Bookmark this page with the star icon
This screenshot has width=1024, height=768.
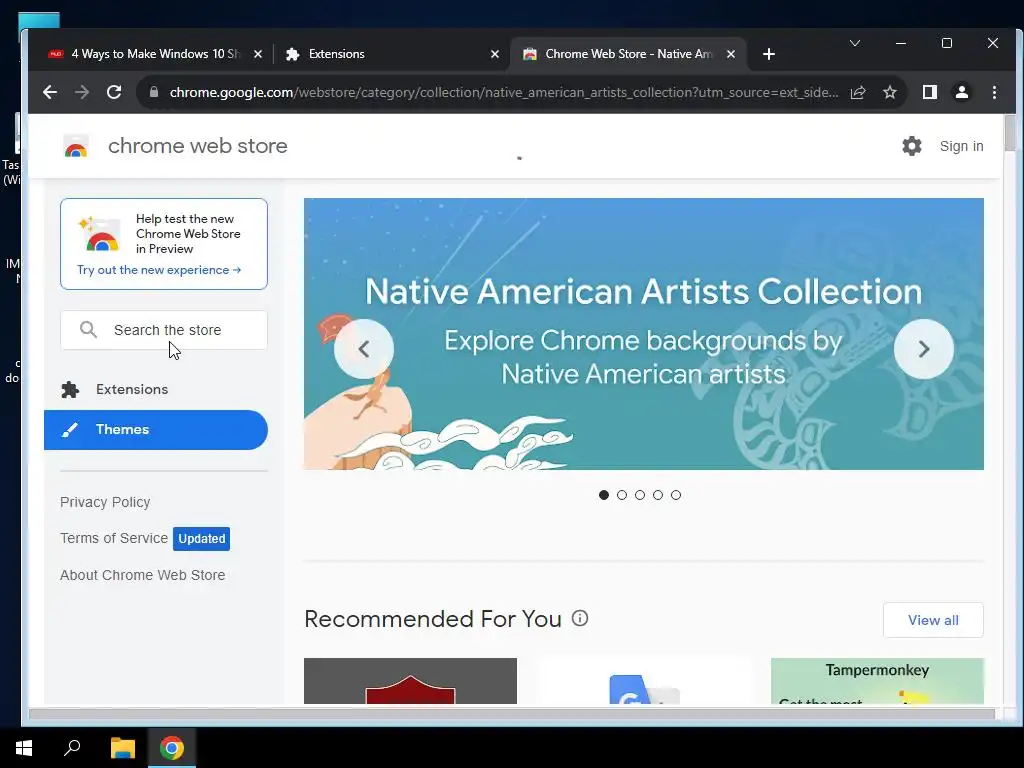(889, 92)
